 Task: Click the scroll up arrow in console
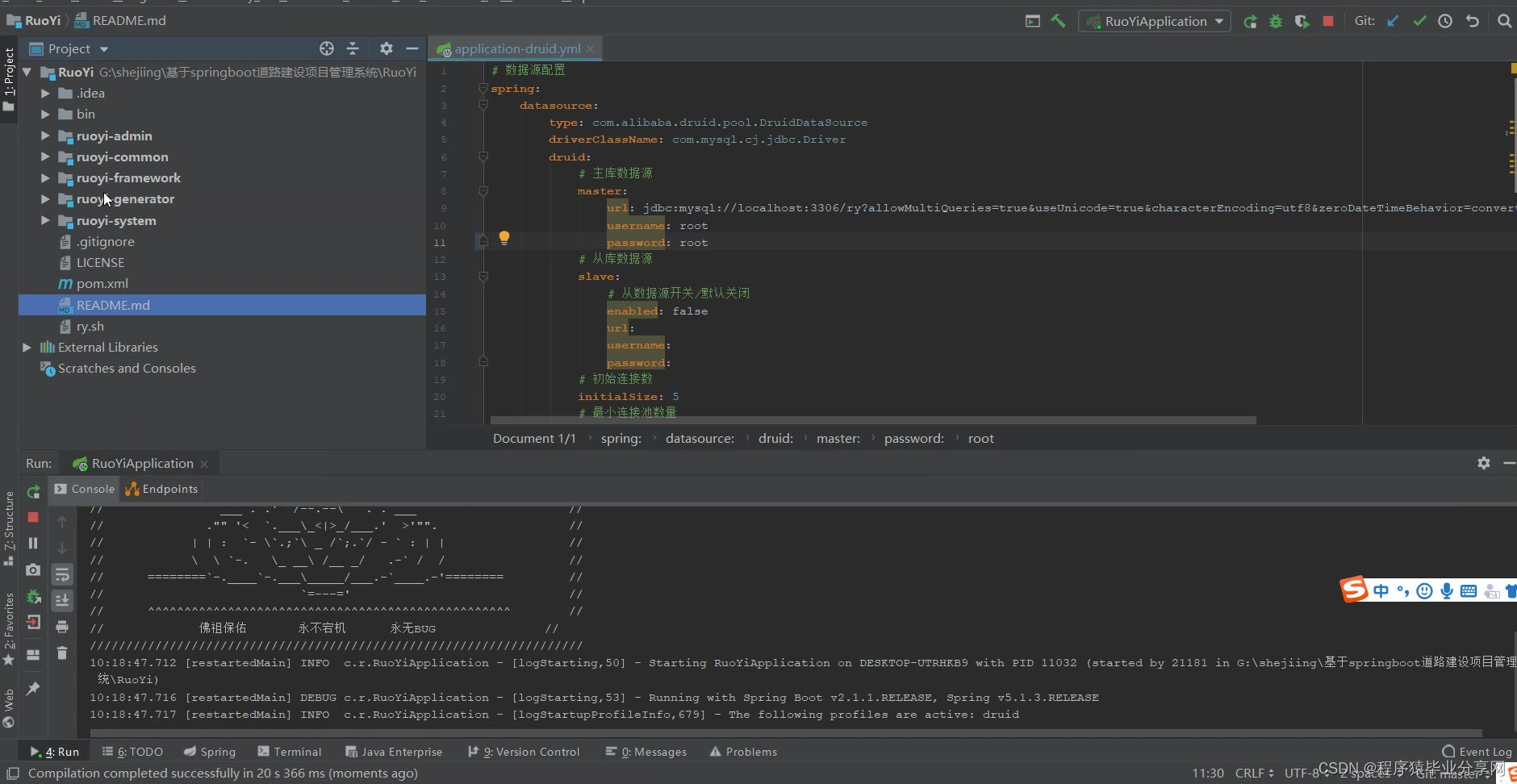tap(62, 522)
